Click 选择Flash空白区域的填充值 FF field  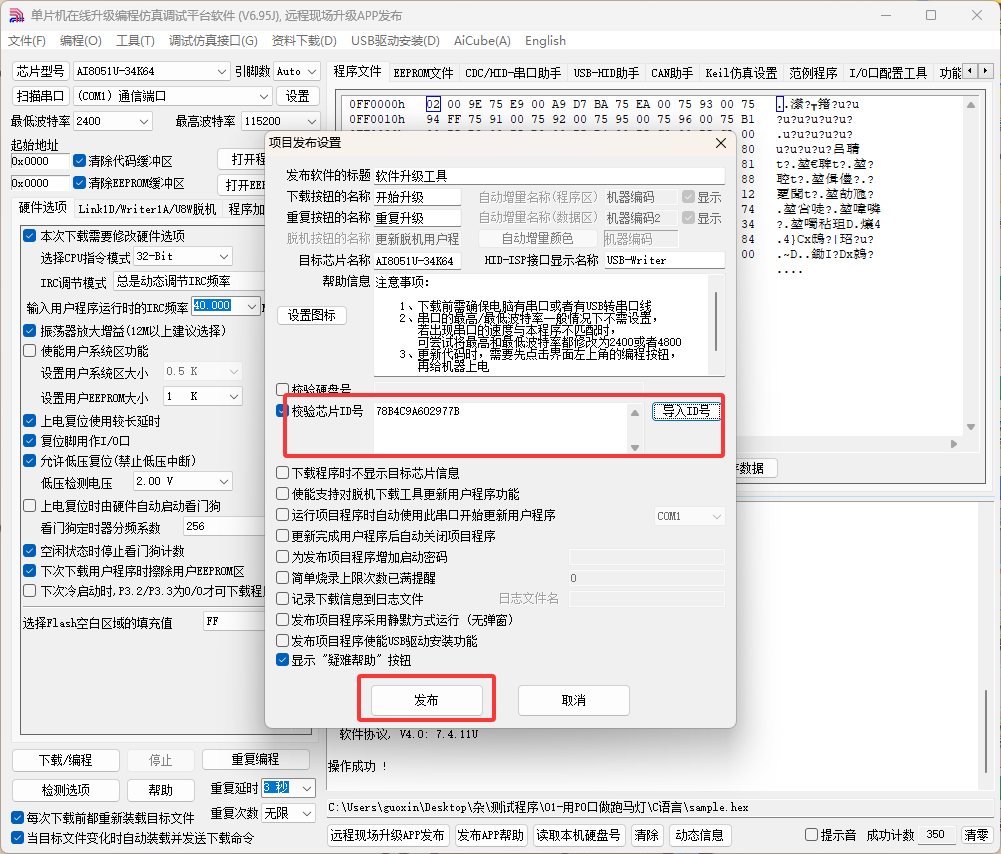point(236,621)
